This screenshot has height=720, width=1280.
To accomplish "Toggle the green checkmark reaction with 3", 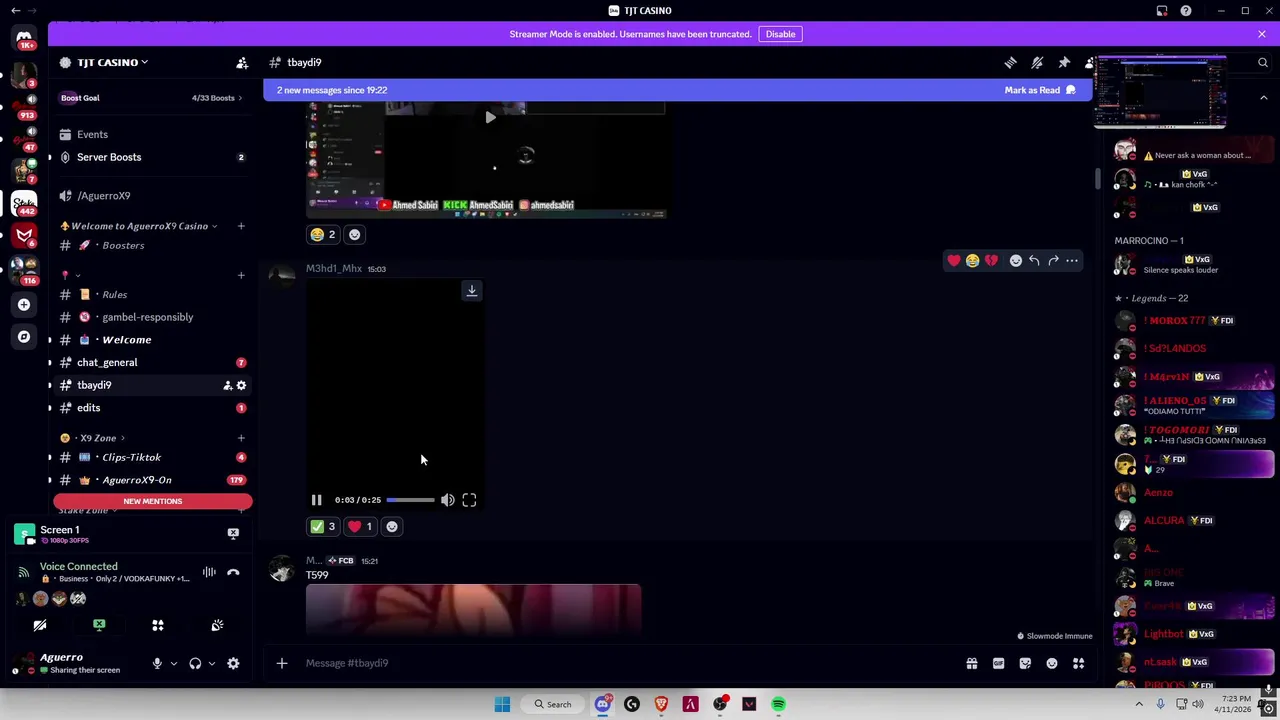I will (x=323, y=526).
